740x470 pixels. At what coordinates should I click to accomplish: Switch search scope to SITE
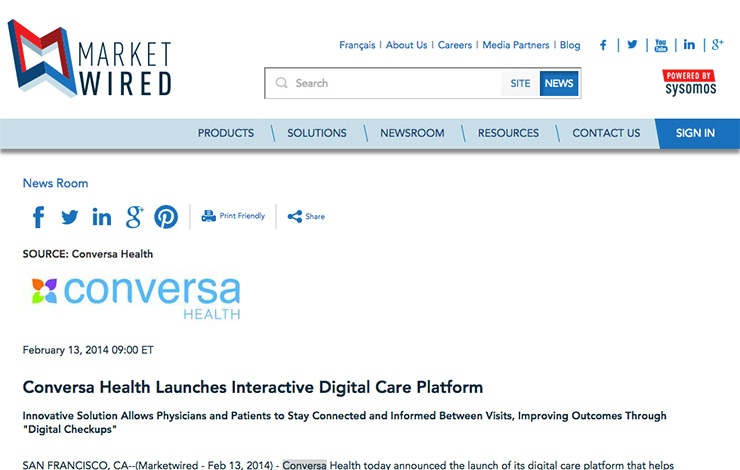pos(520,84)
